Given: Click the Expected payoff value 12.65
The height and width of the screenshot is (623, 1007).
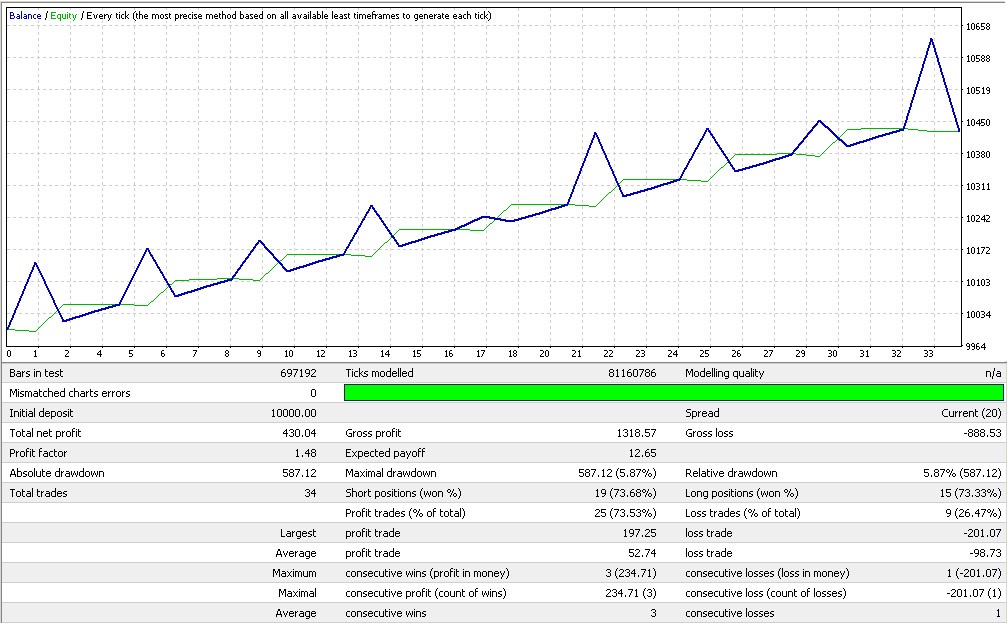Looking at the screenshot, I should coord(642,453).
